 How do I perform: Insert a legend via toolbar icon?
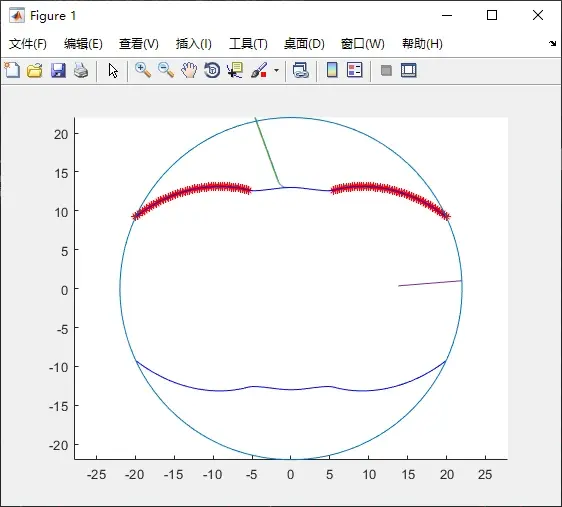pos(355,70)
